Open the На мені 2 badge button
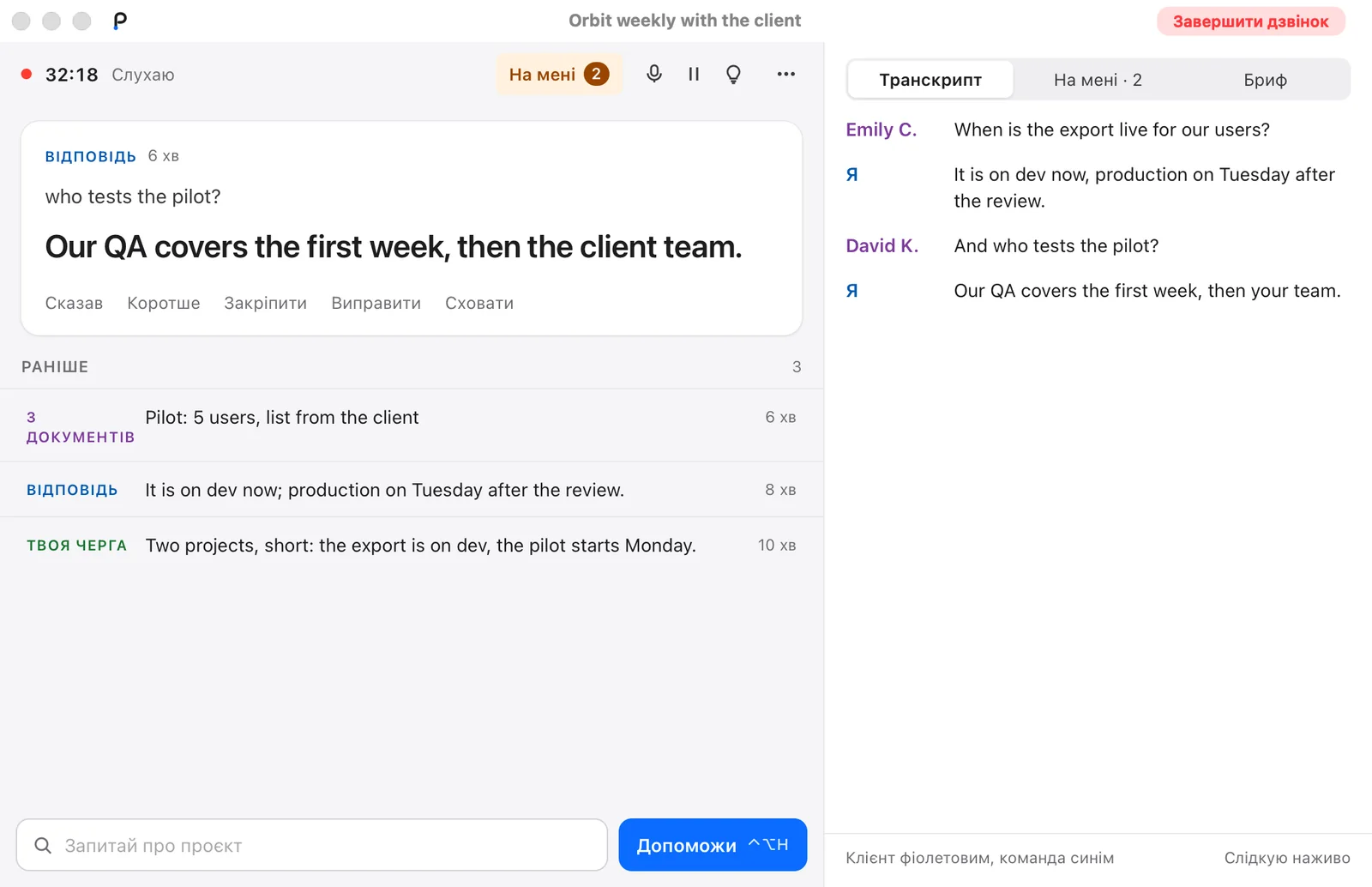The height and width of the screenshot is (887, 1372). click(559, 75)
